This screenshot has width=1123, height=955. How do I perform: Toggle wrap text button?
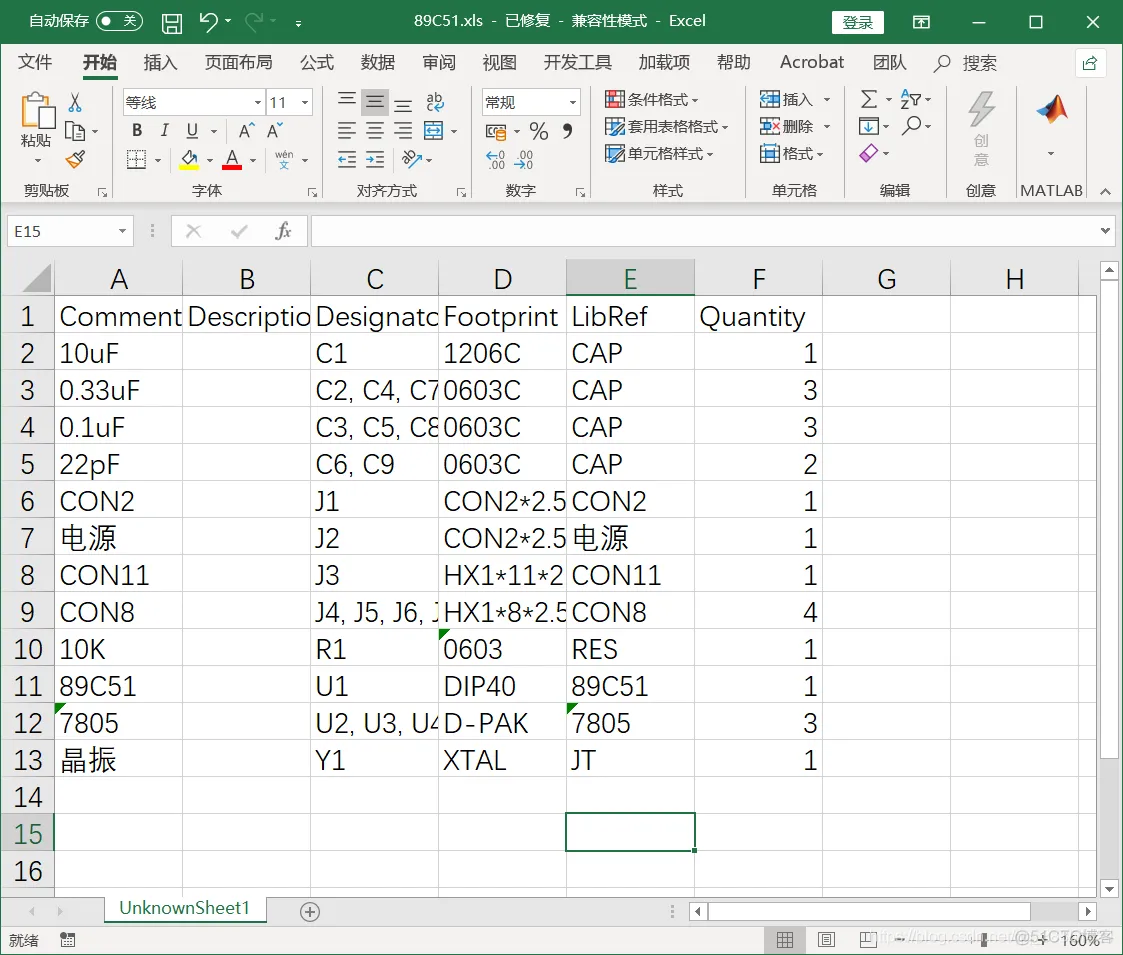[x=435, y=102]
